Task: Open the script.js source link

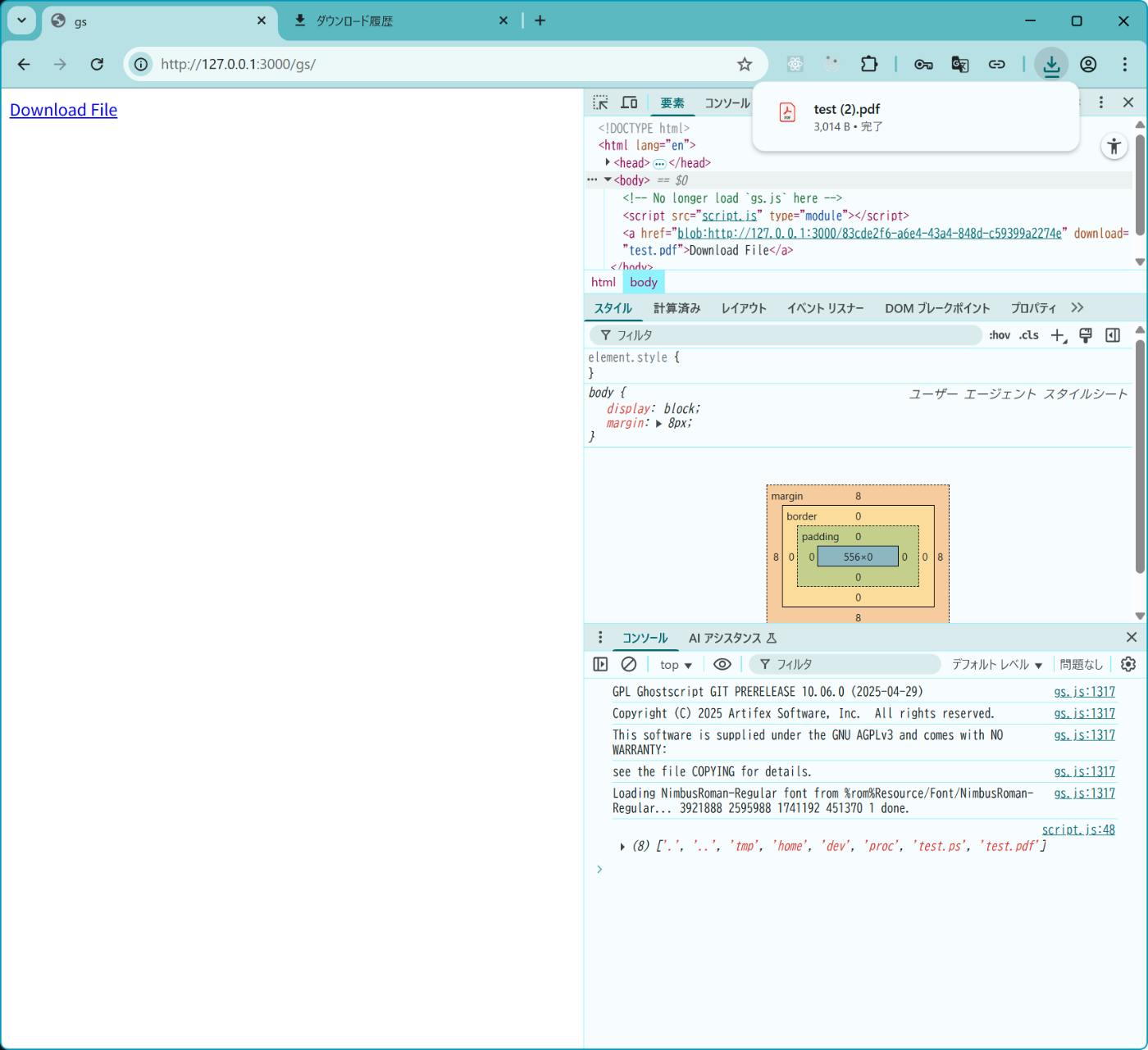Action: click(729, 216)
